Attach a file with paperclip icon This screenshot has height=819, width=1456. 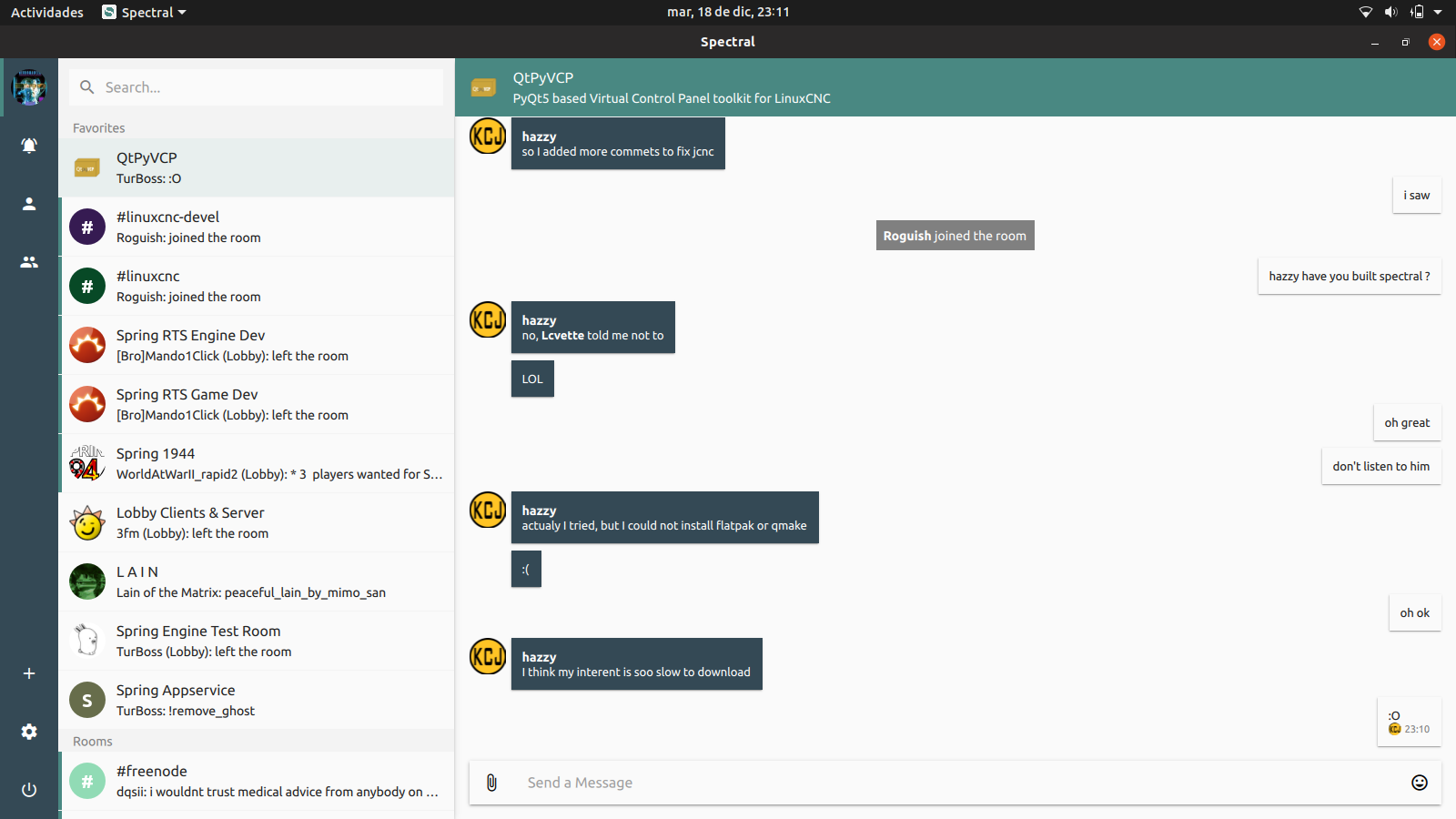pyautogui.click(x=491, y=783)
